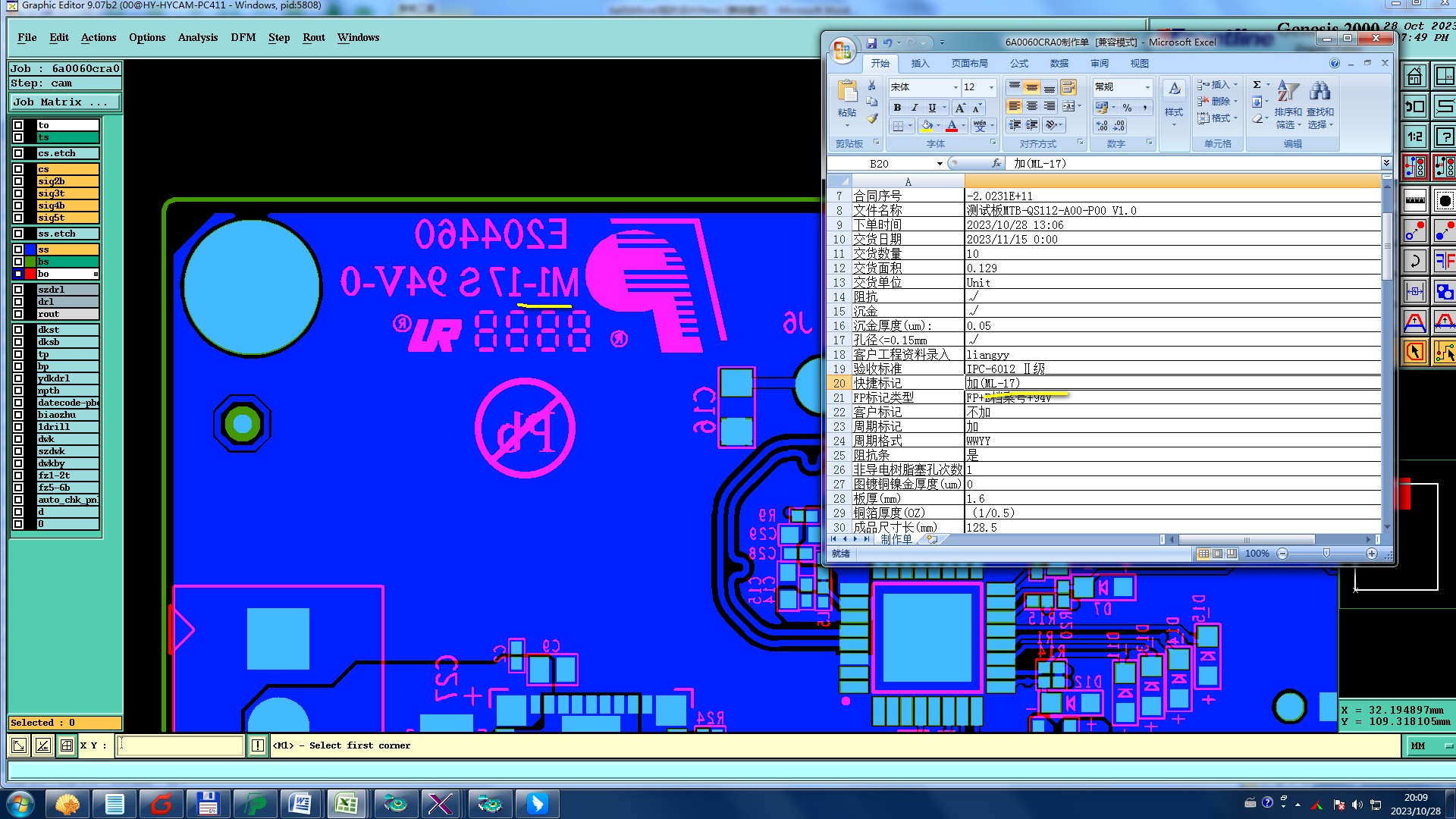Open Word from the taskbar
This screenshot has width=1456, height=819.
coord(300,803)
